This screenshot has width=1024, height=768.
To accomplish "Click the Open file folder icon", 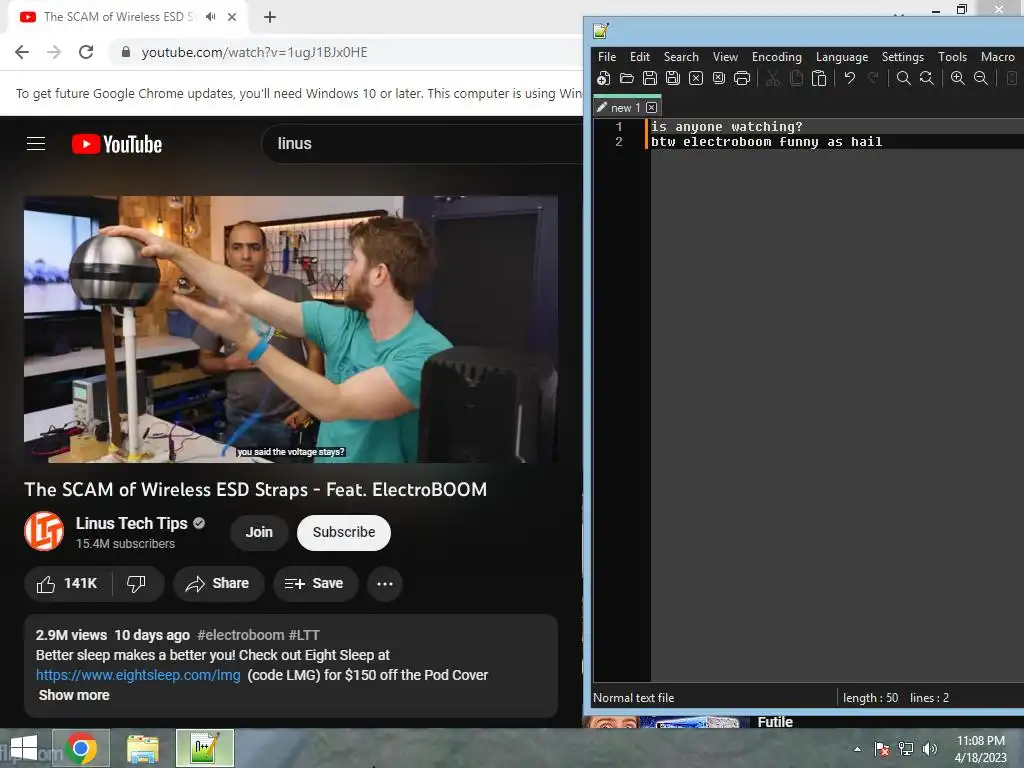I will coord(627,78).
